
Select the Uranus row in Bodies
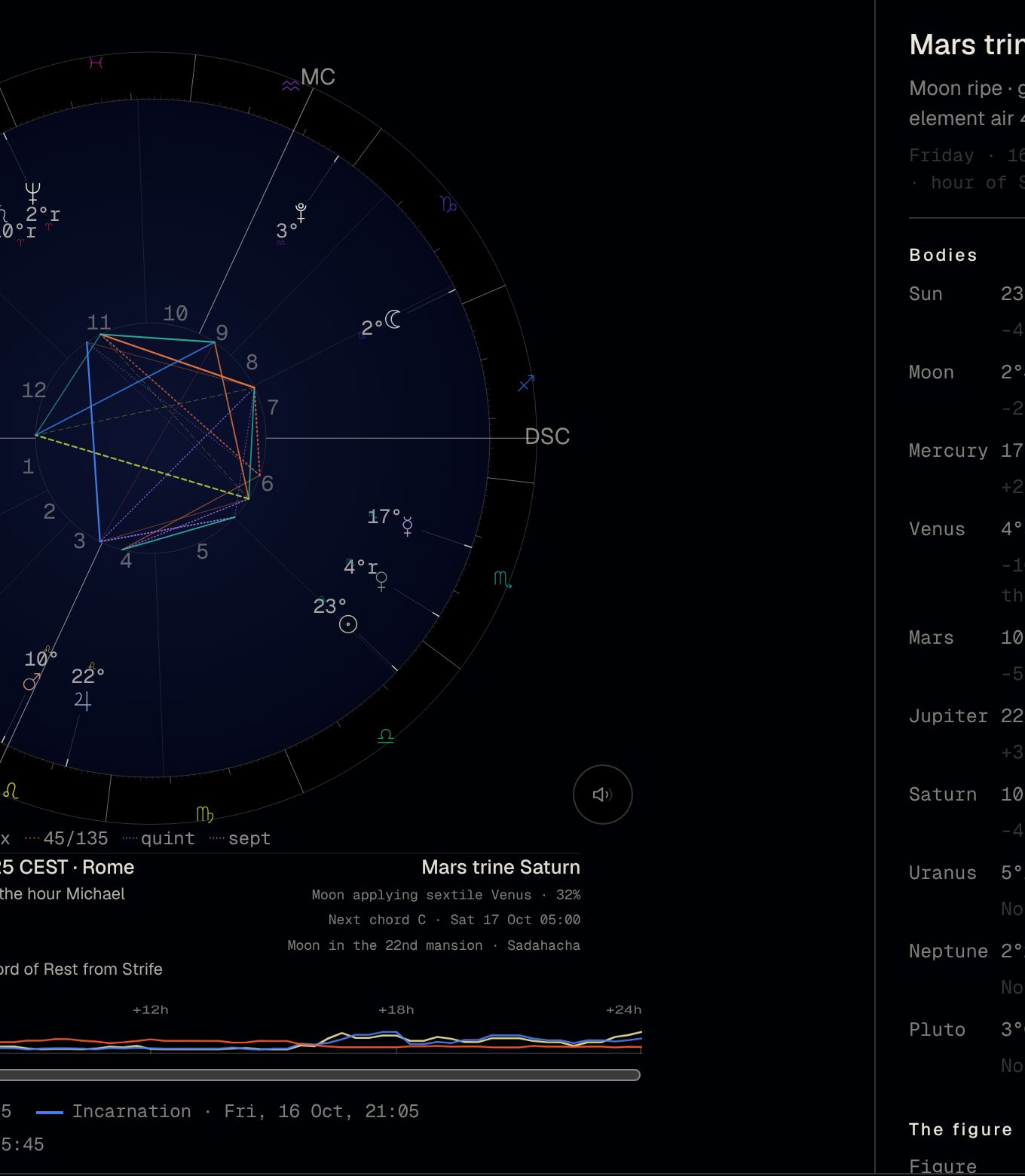pyautogui.click(x=967, y=890)
